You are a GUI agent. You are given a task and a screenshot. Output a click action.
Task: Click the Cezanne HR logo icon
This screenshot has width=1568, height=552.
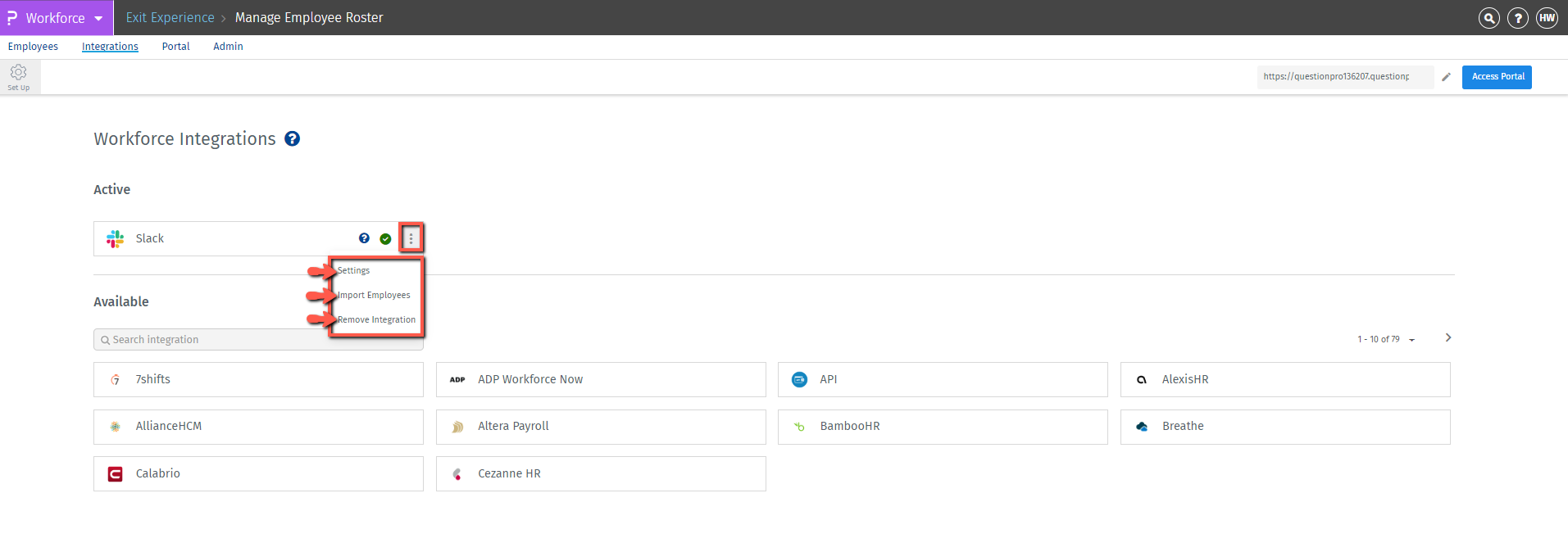(x=457, y=474)
